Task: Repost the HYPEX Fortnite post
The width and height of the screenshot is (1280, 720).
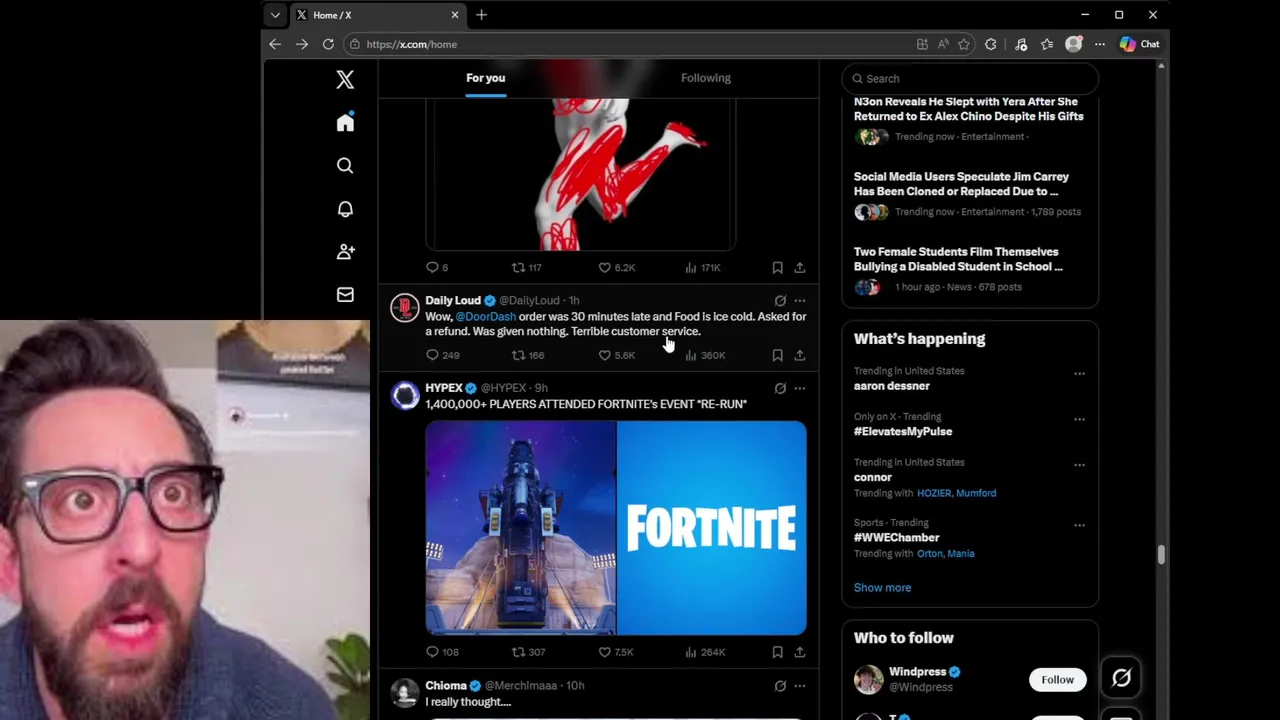Action: tap(528, 652)
